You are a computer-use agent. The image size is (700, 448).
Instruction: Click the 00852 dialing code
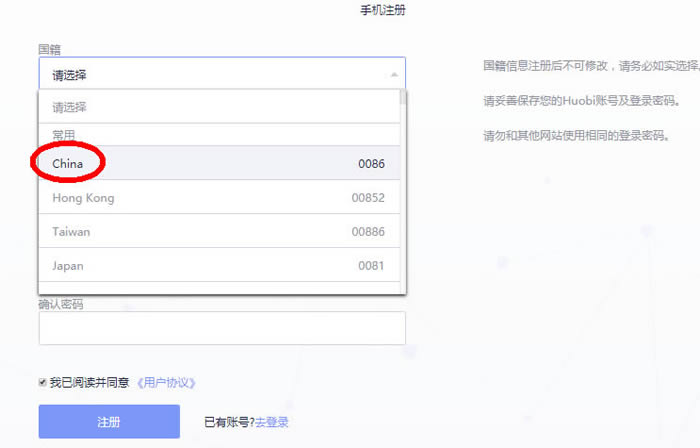368,198
